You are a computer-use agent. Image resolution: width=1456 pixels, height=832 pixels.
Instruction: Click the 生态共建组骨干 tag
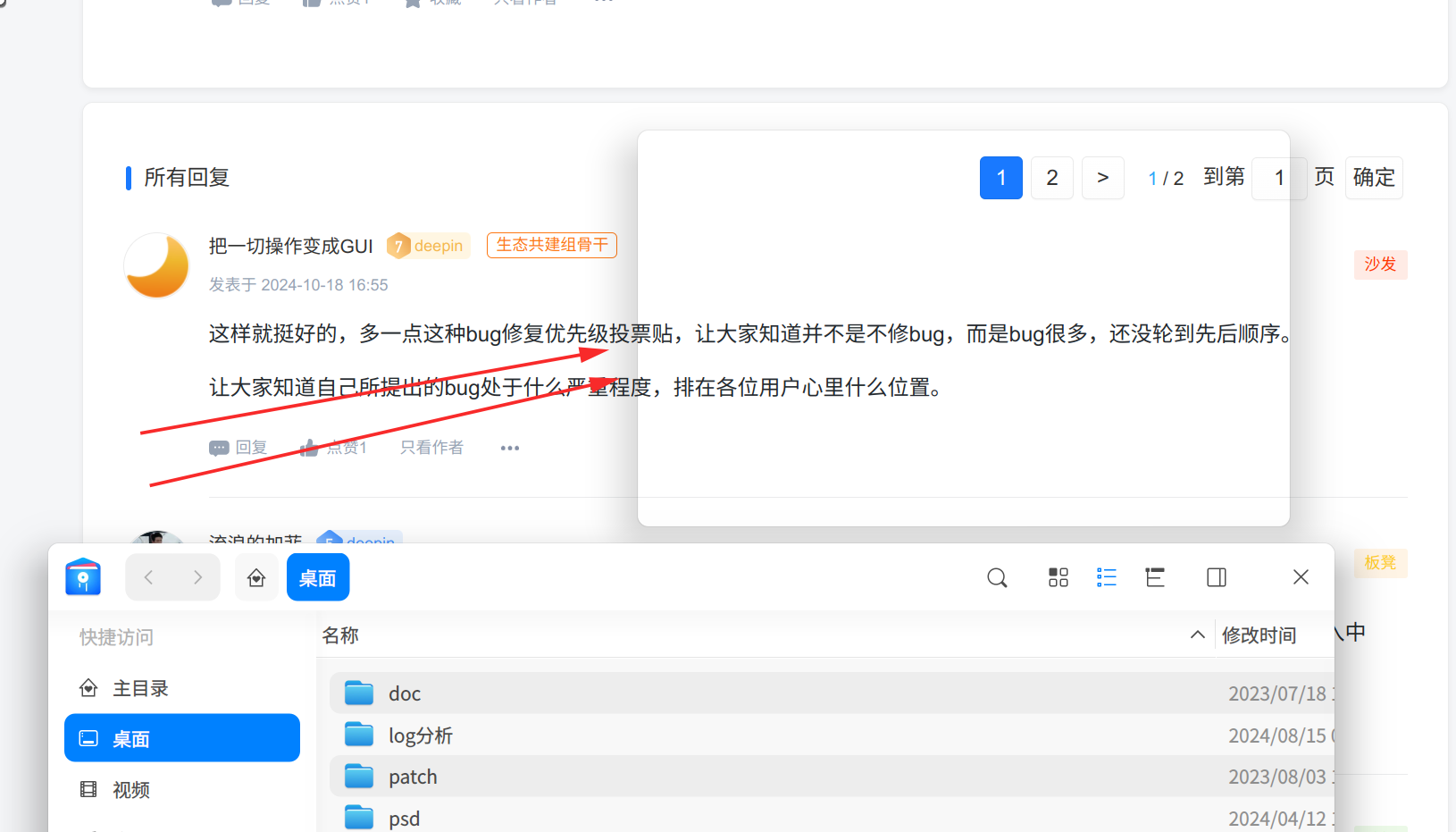click(x=552, y=245)
